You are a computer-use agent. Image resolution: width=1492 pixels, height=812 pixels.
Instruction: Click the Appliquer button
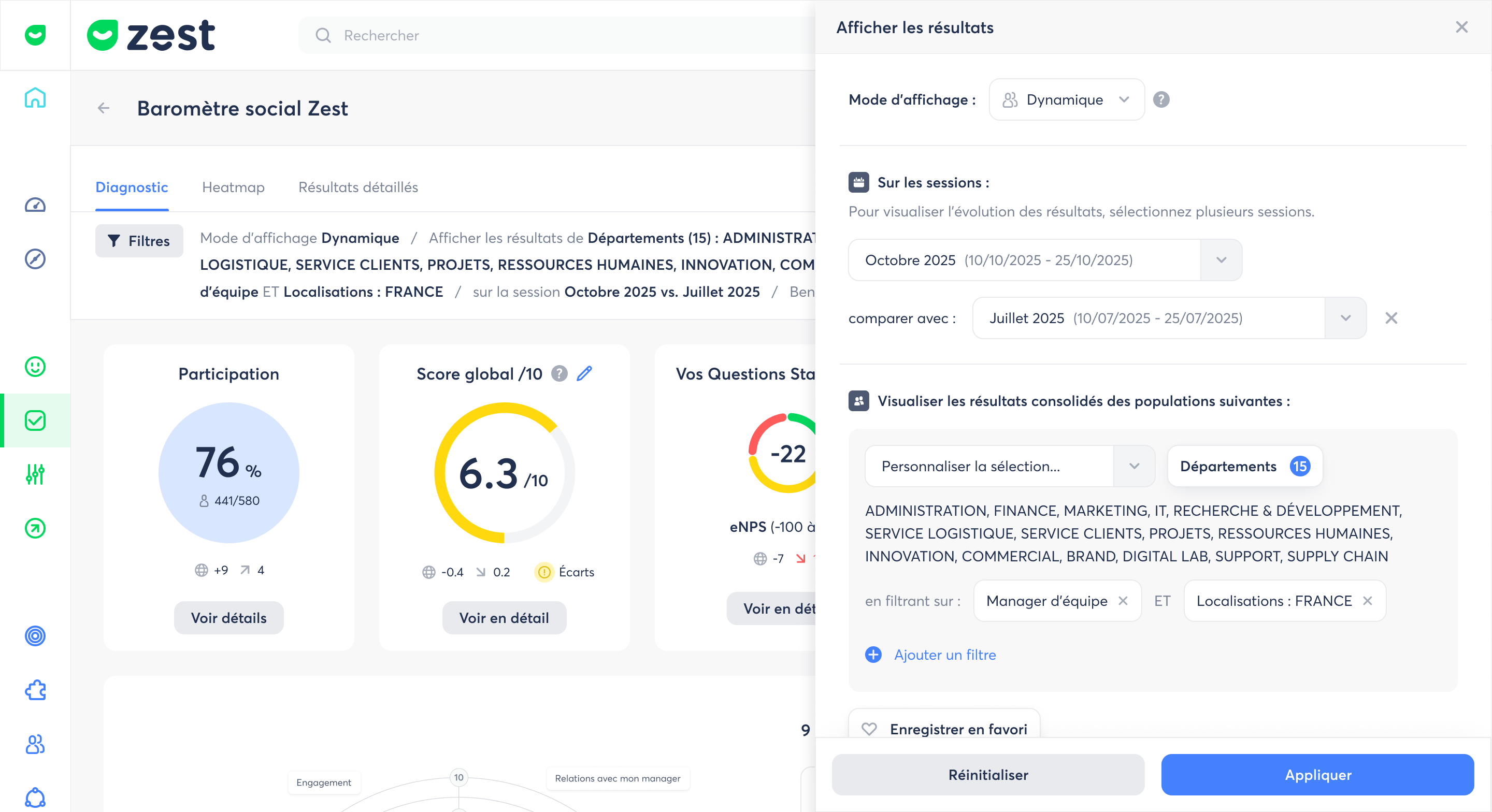tap(1317, 774)
